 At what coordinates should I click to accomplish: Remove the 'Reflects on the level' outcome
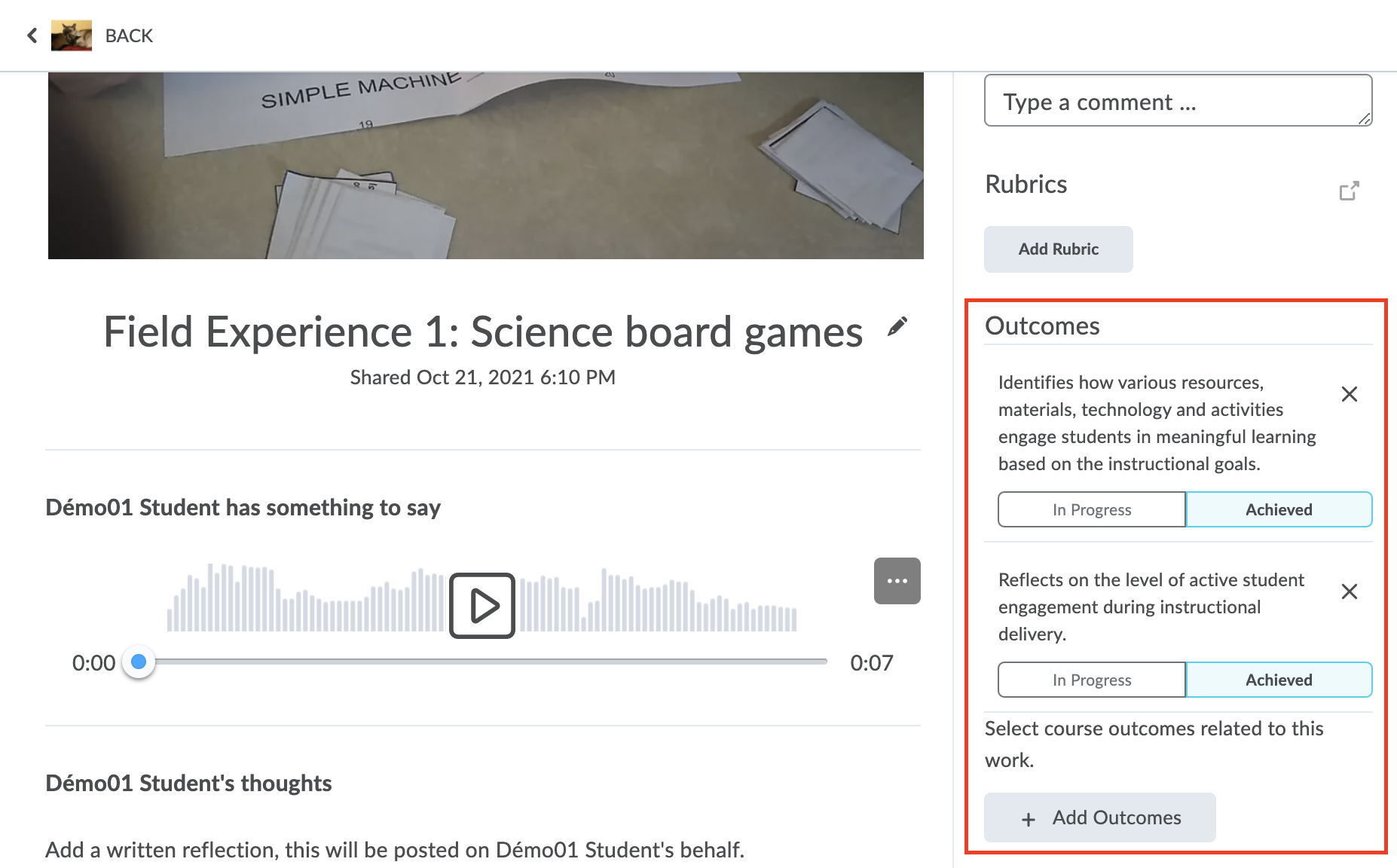[1349, 591]
